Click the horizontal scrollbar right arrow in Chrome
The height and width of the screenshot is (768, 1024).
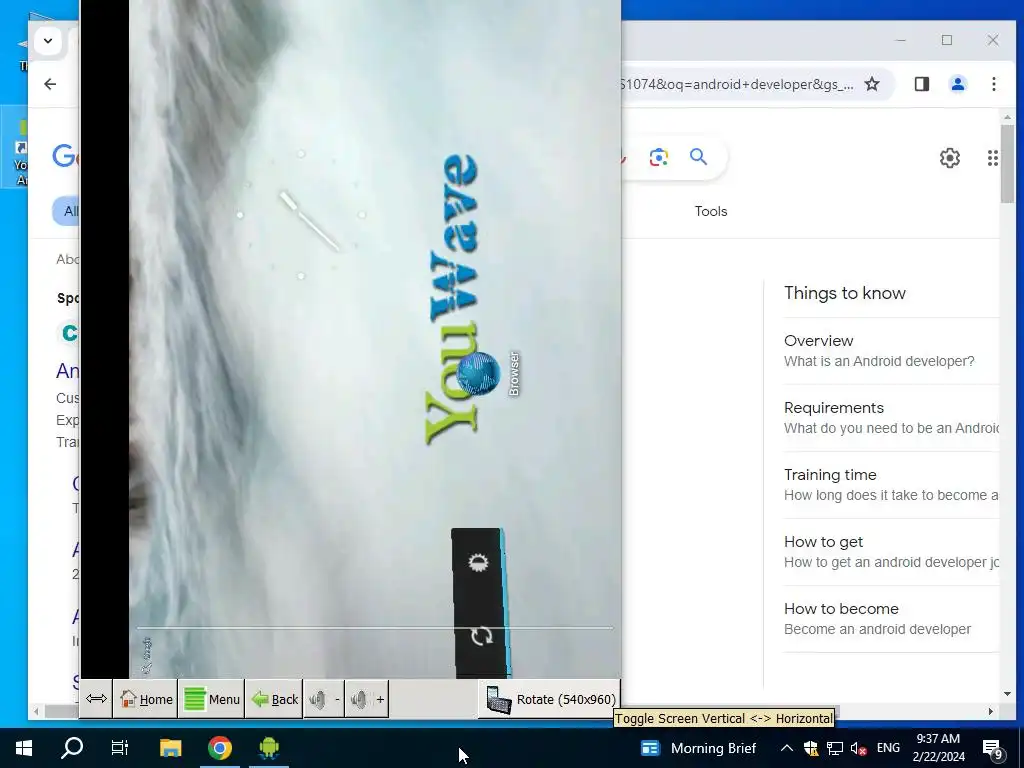tap(991, 711)
